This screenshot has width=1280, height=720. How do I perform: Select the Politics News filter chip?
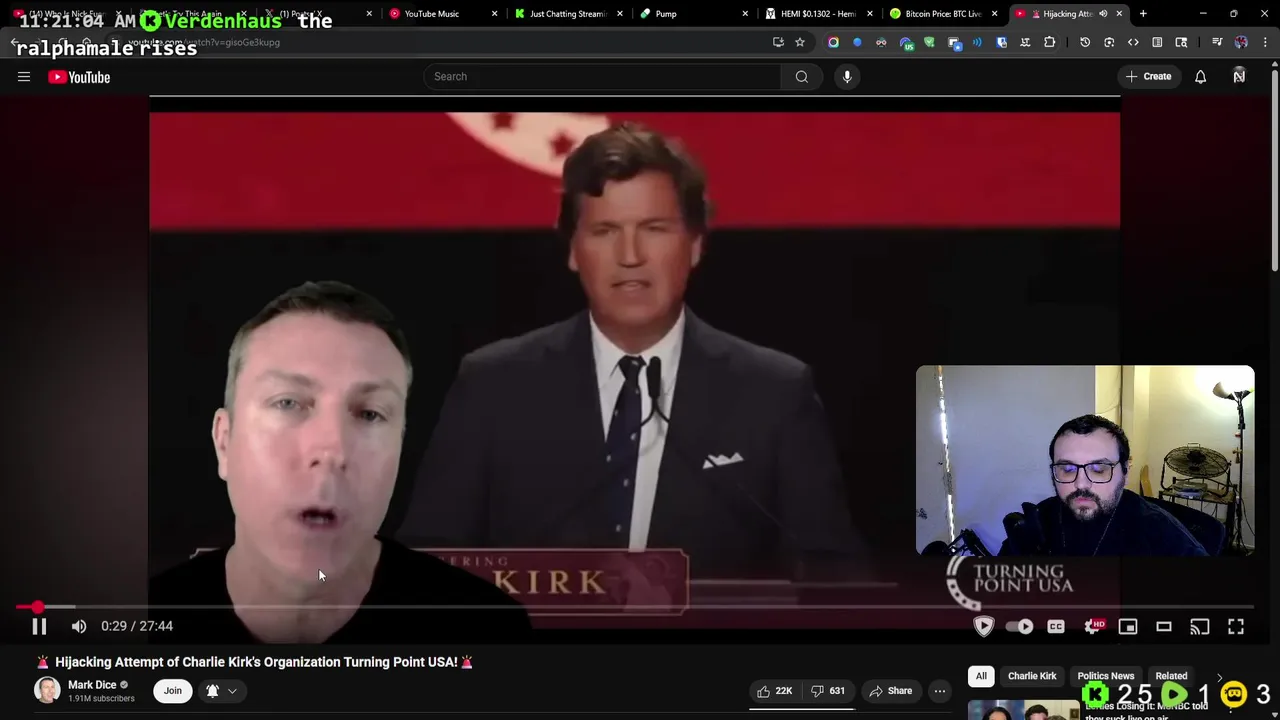click(1106, 676)
